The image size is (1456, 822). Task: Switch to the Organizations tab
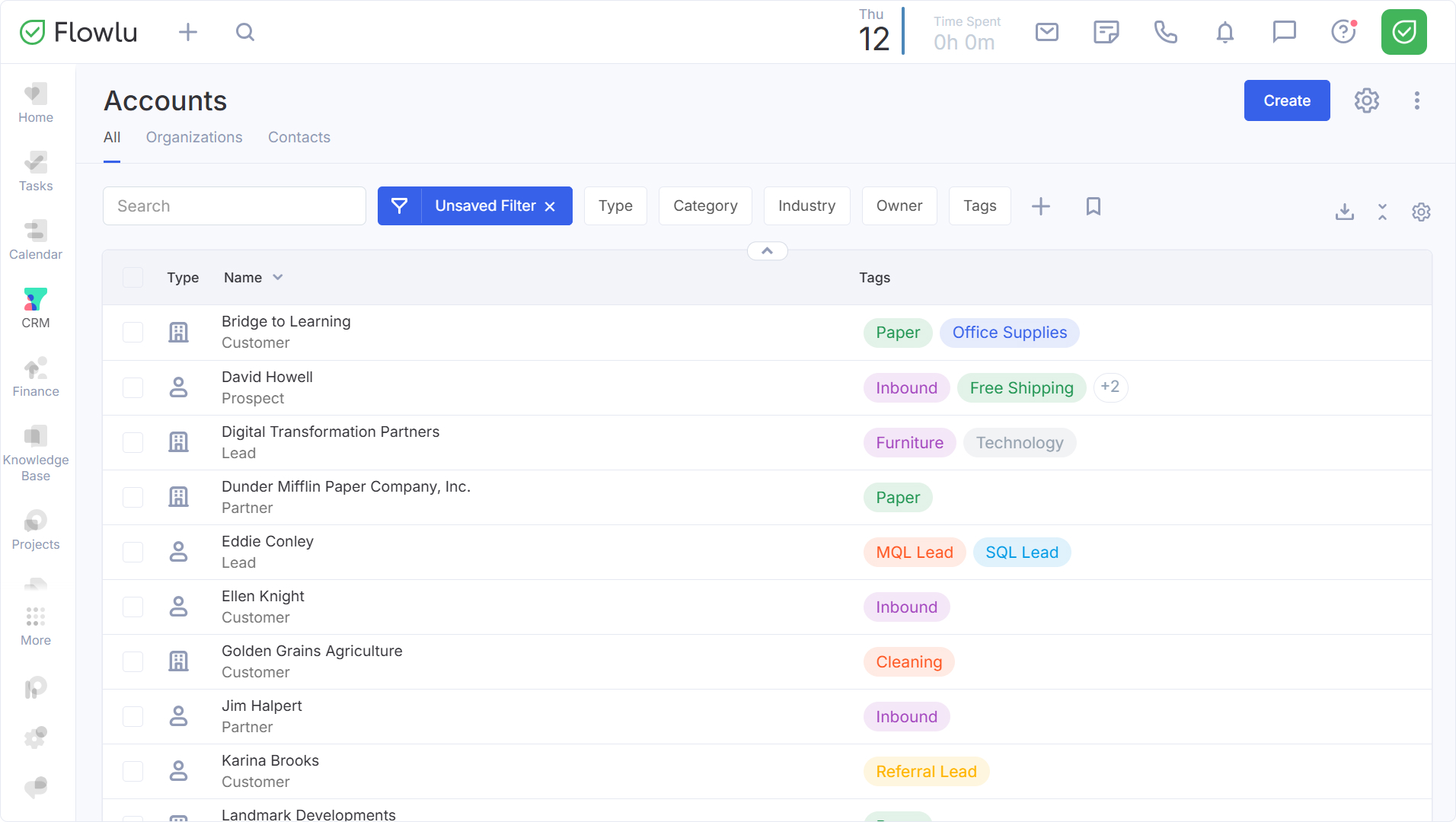[194, 138]
